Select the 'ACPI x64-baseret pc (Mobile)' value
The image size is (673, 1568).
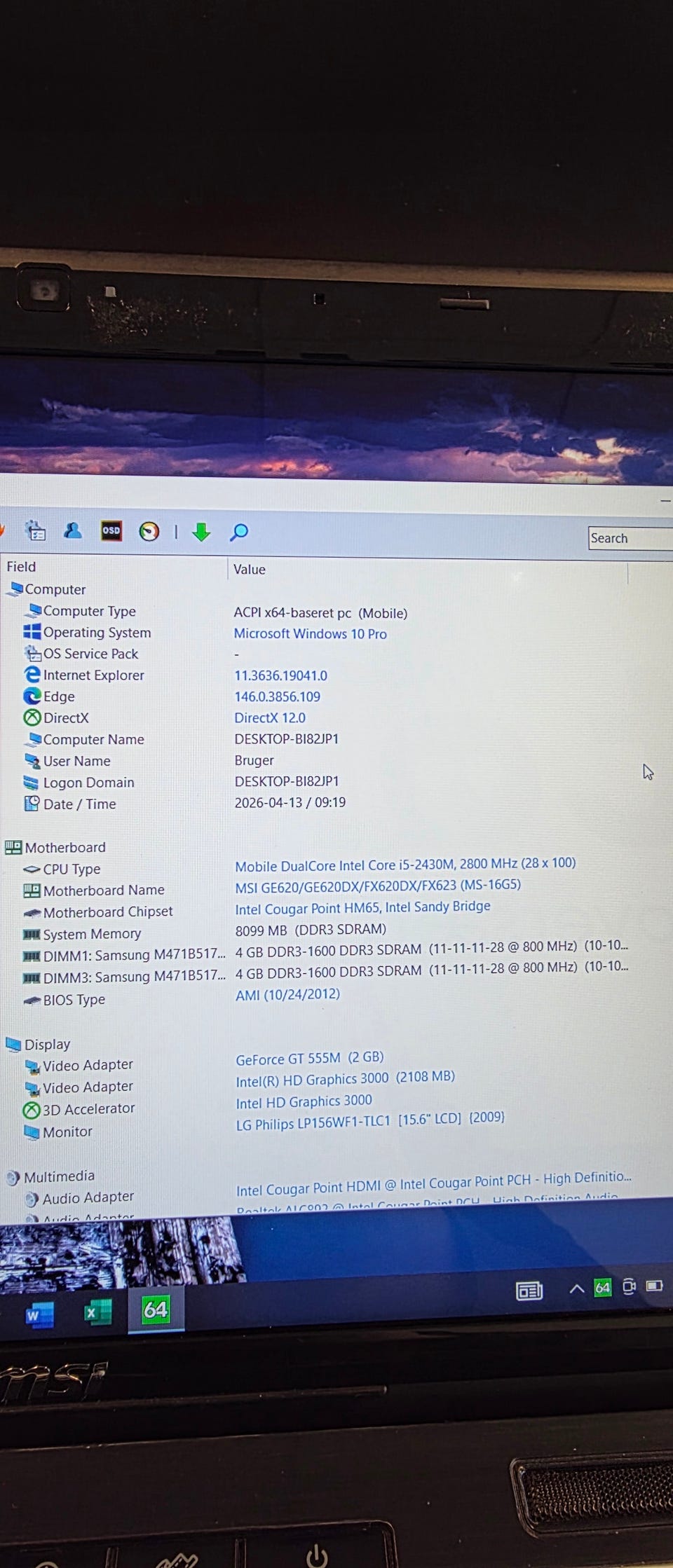tap(320, 612)
